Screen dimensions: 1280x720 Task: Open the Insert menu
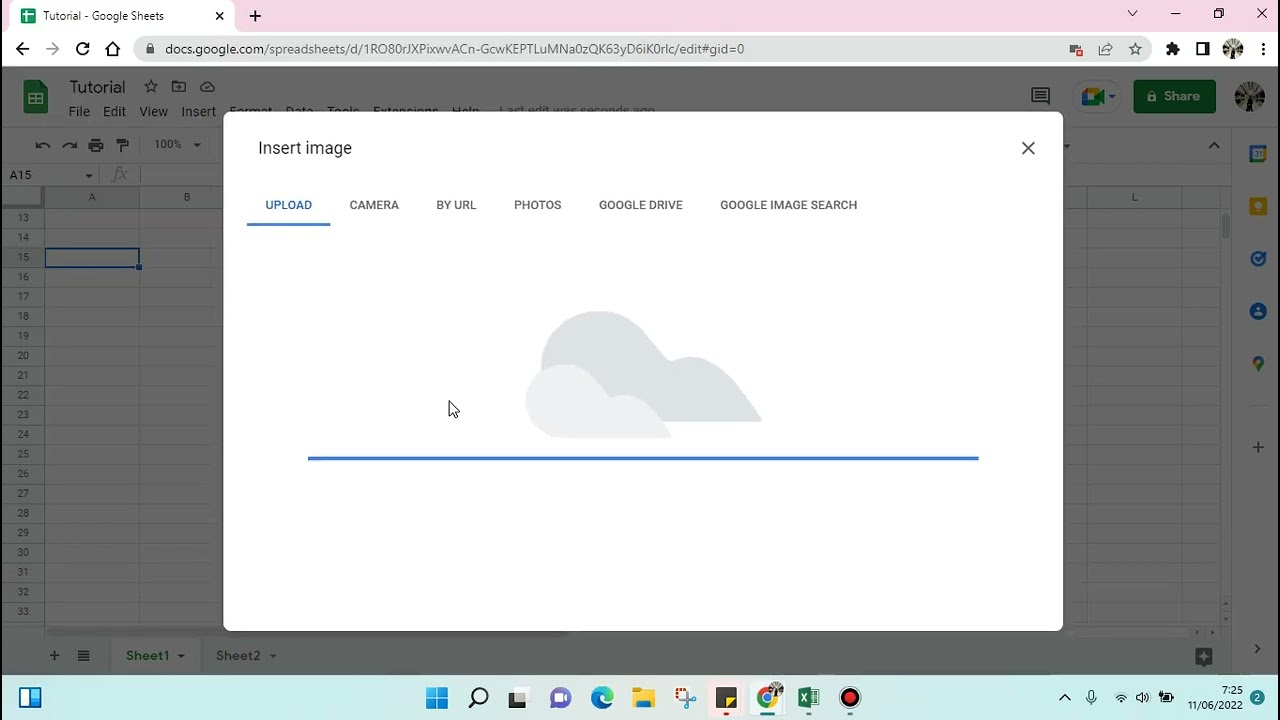[198, 111]
